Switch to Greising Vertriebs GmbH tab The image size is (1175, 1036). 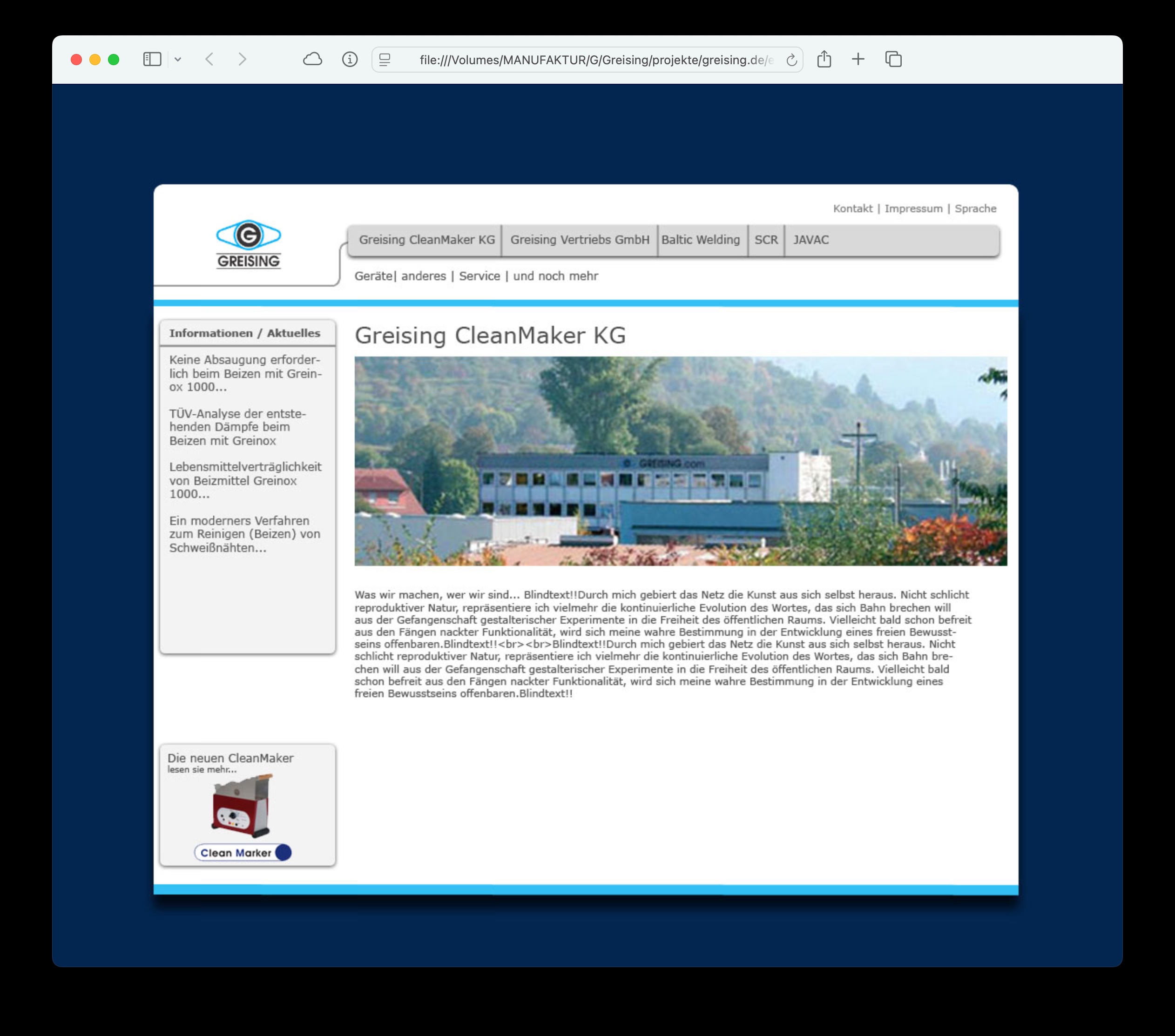pyautogui.click(x=580, y=240)
